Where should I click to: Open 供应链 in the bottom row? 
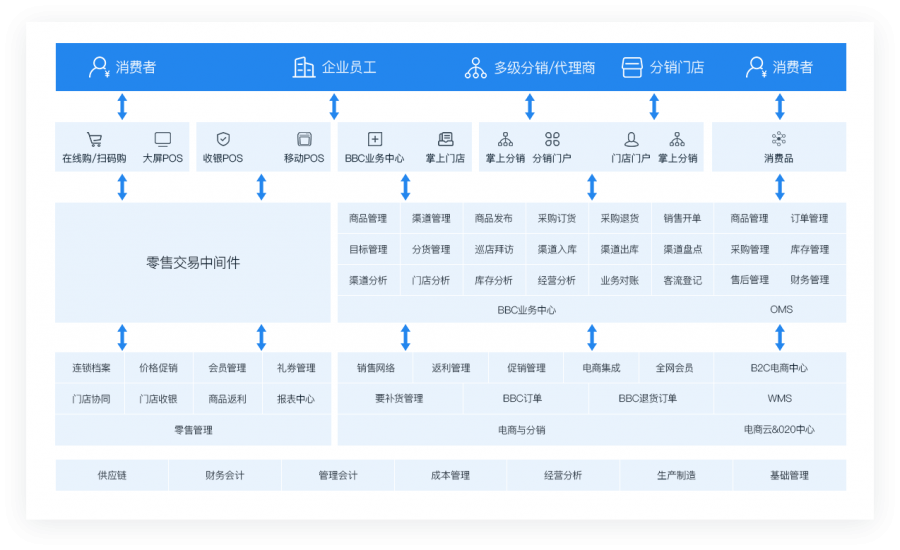click(x=112, y=475)
